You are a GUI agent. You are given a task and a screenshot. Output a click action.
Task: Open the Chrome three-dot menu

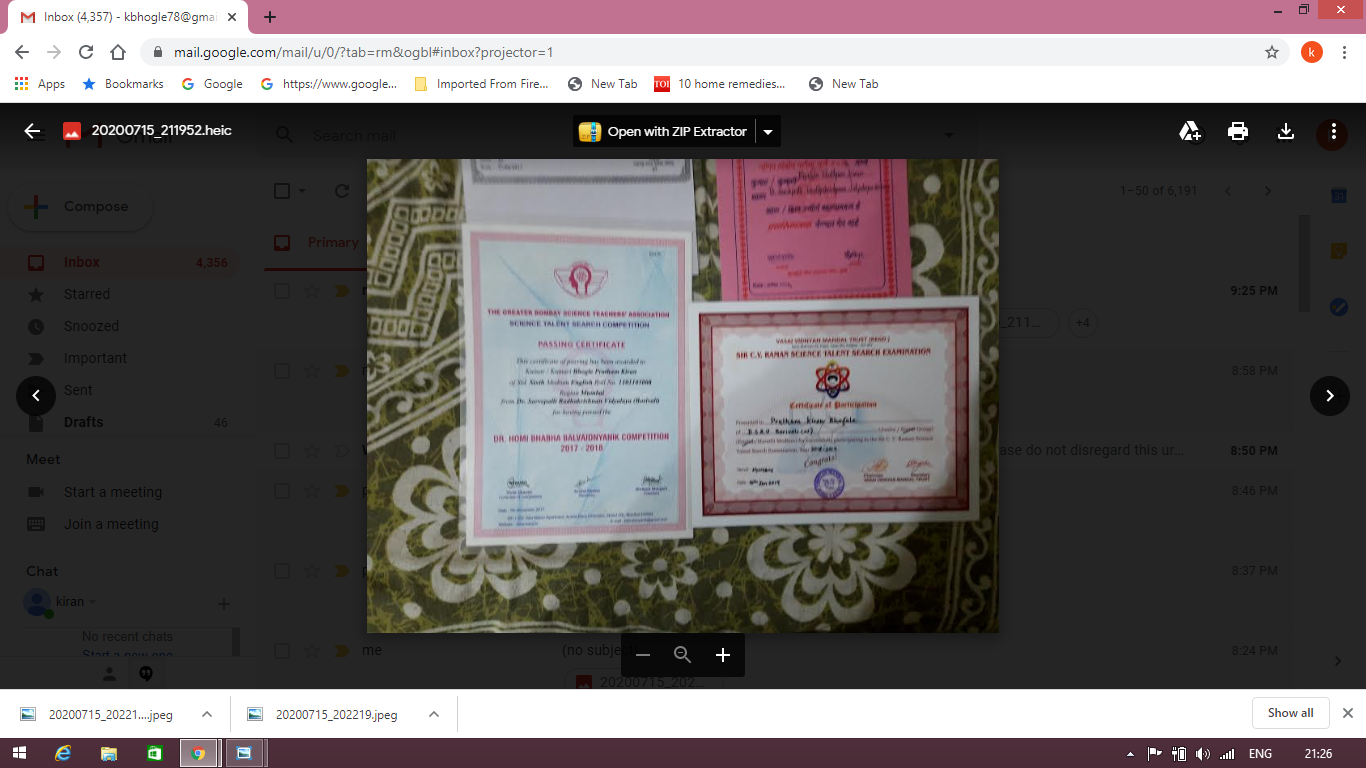pyautogui.click(x=1345, y=52)
